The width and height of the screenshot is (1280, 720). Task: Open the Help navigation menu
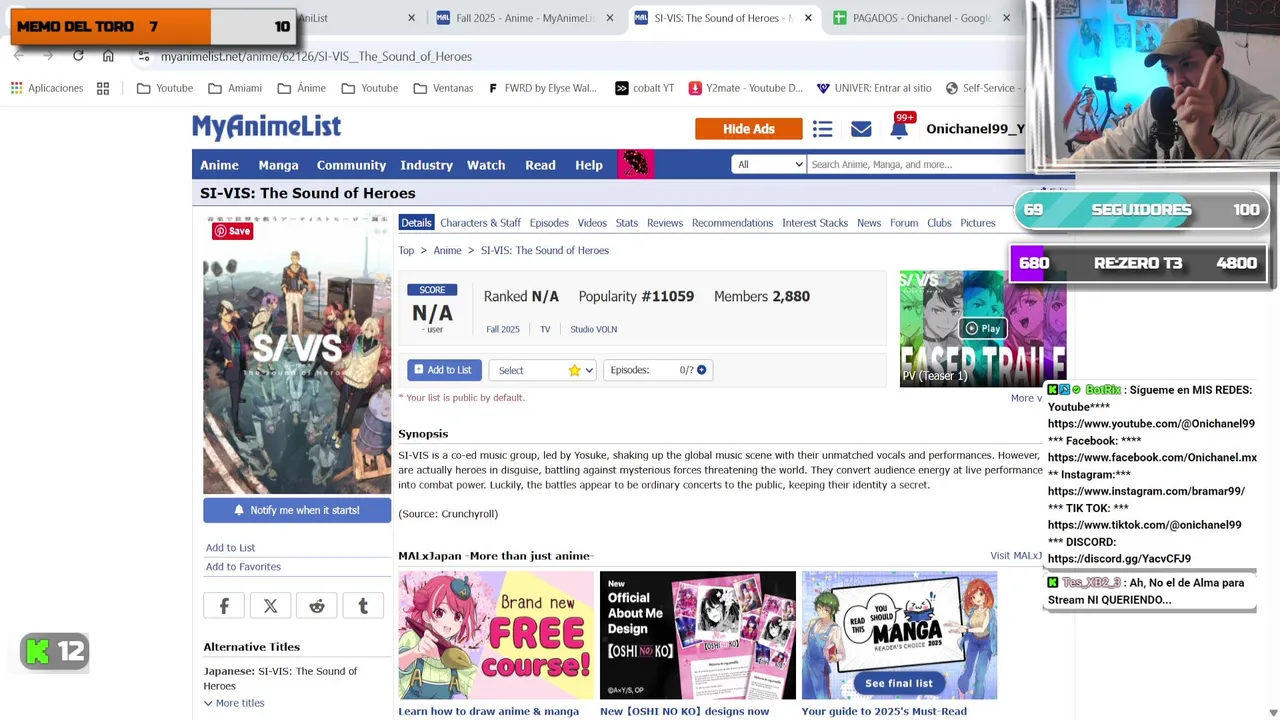(x=589, y=165)
